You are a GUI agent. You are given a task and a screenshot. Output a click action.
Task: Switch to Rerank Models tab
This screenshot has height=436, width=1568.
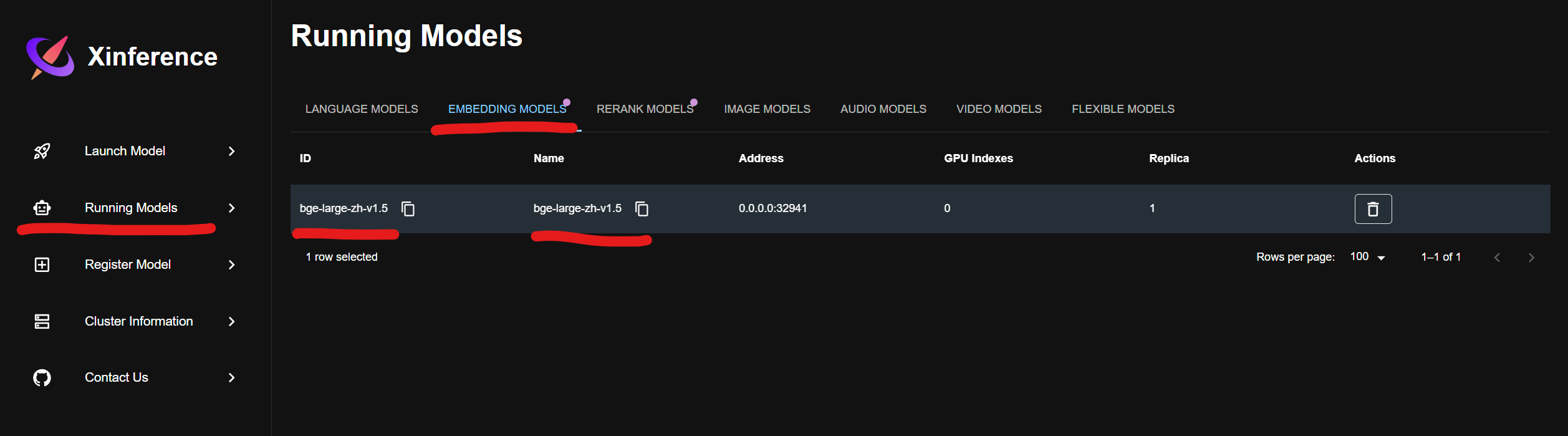645,109
